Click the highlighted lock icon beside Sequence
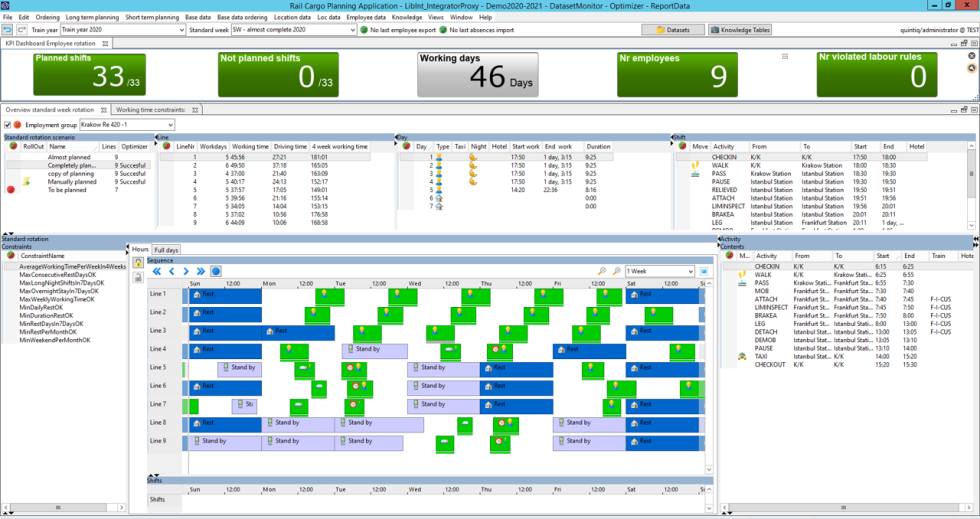980x519 pixels. pyautogui.click(x=138, y=262)
